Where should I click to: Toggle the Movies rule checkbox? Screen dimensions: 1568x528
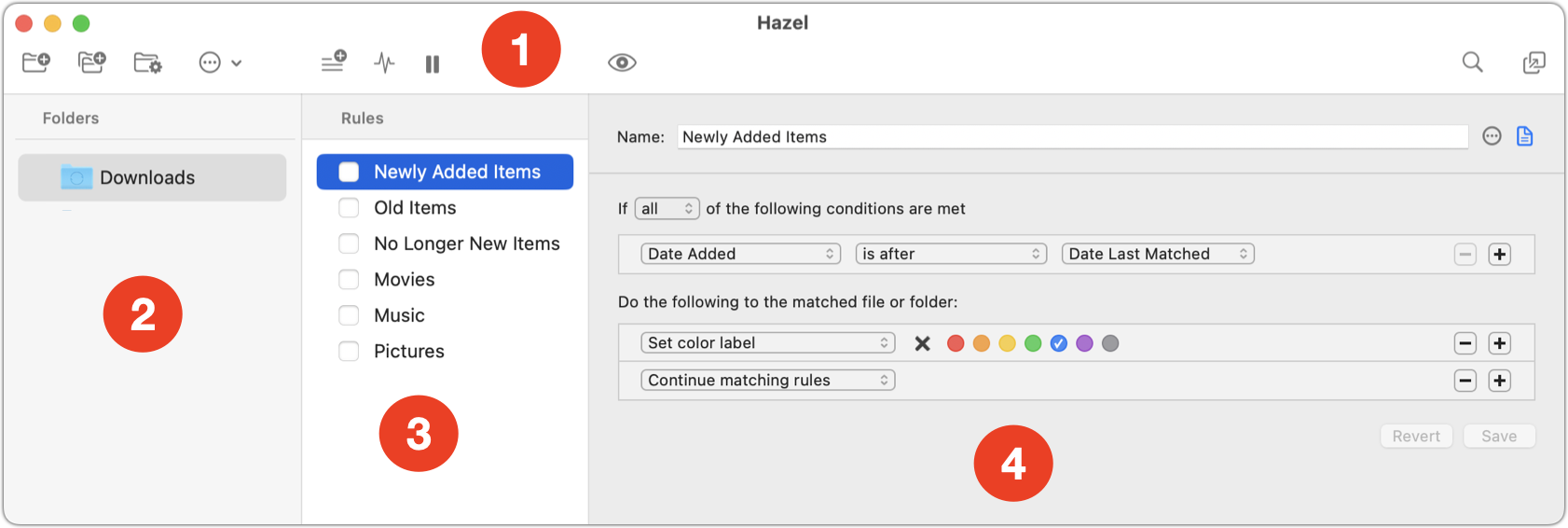[x=349, y=279]
